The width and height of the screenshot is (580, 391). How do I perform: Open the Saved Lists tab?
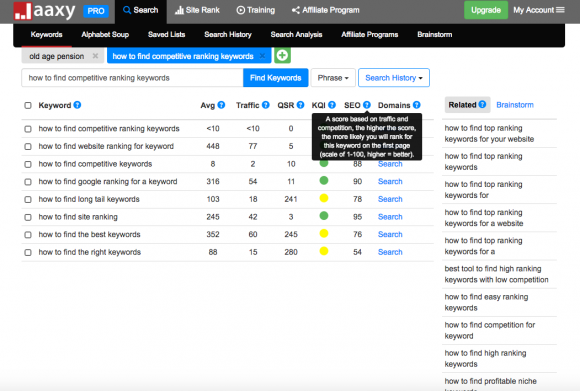pyautogui.click(x=166, y=34)
